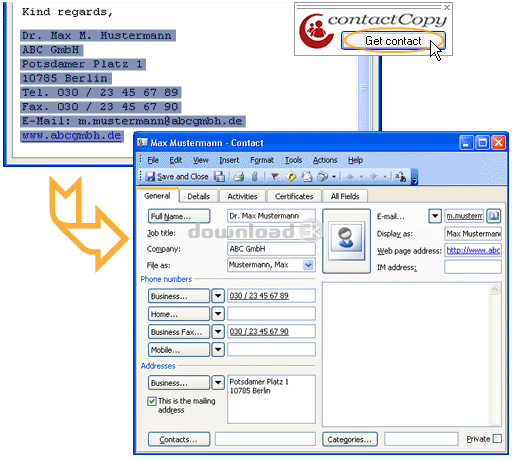The height and width of the screenshot is (460, 512).
Task: Click the yellow Display Map of Address icon
Action: (x=290, y=176)
